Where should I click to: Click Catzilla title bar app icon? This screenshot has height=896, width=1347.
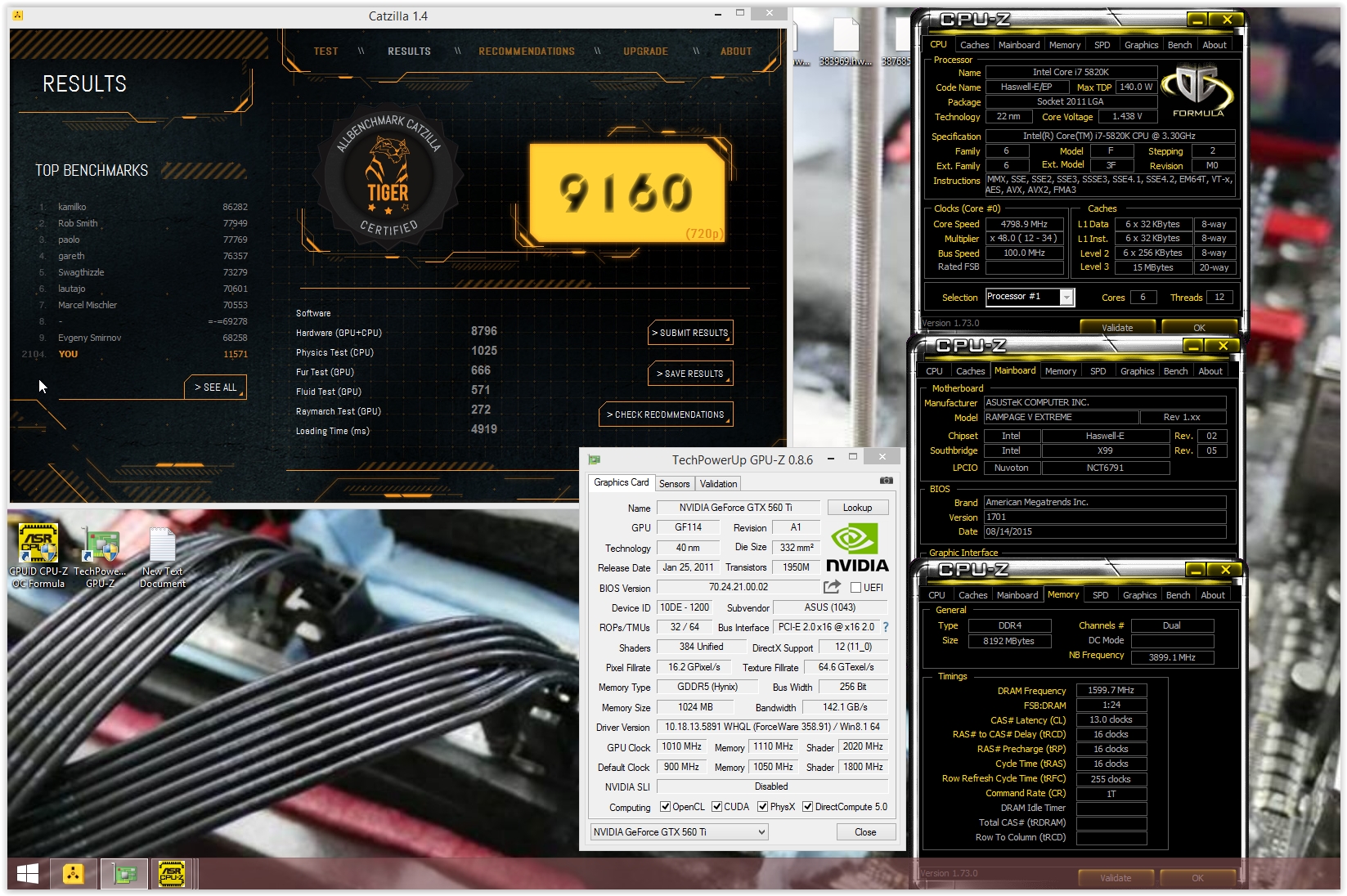click(x=18, y=16)
